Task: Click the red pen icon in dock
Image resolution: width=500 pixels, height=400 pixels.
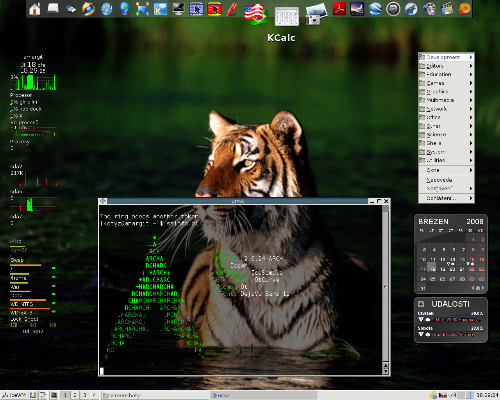Action: [232, 9]
